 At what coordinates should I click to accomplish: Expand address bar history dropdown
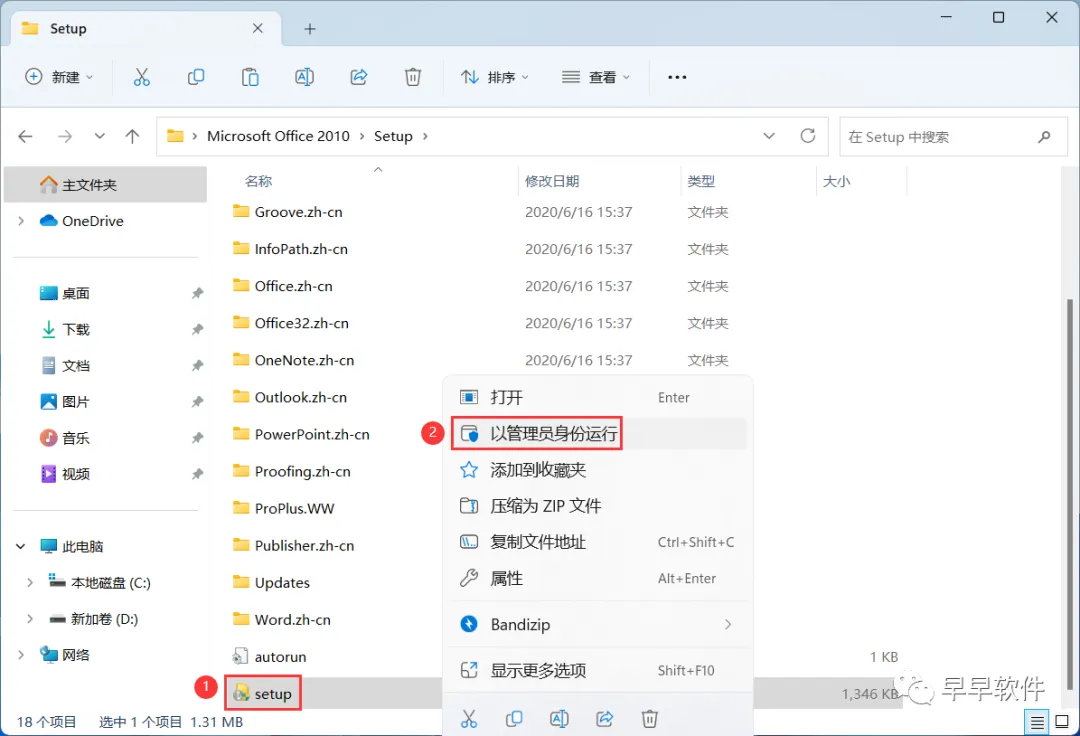point(769,136)
